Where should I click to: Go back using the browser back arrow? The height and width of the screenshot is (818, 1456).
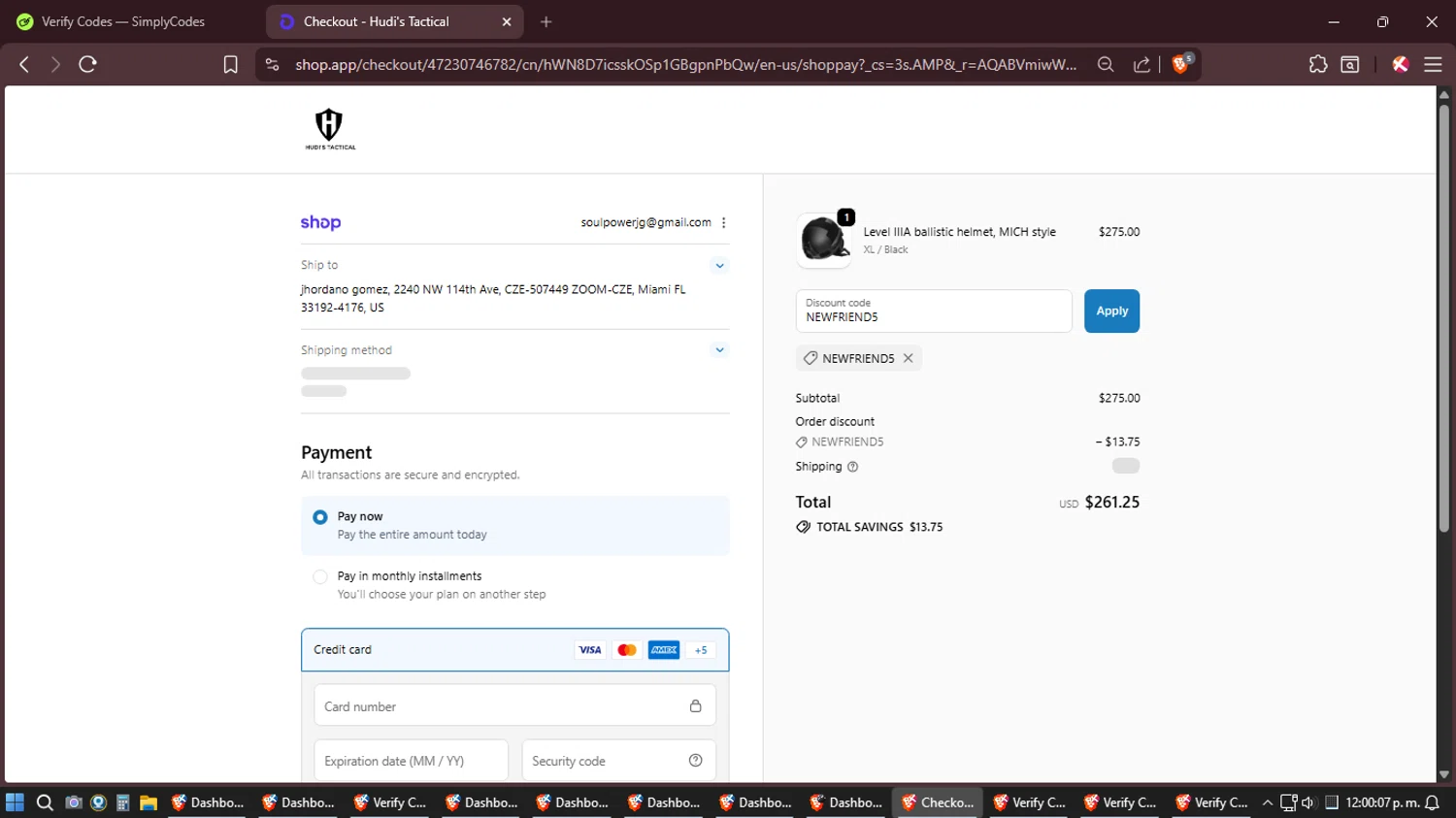click(24, 64)
